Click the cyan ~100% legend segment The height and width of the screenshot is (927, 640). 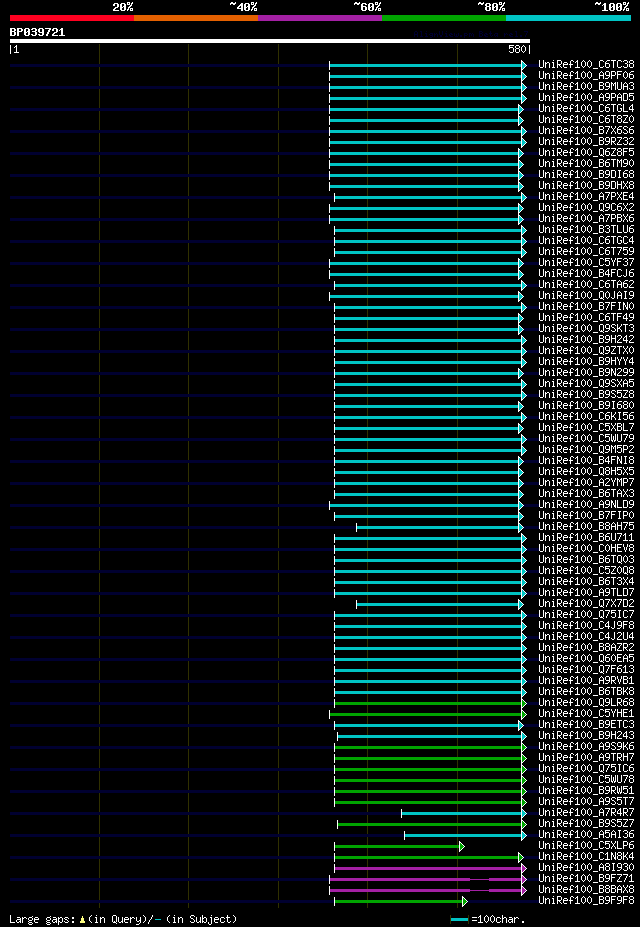tap(568, 18)
